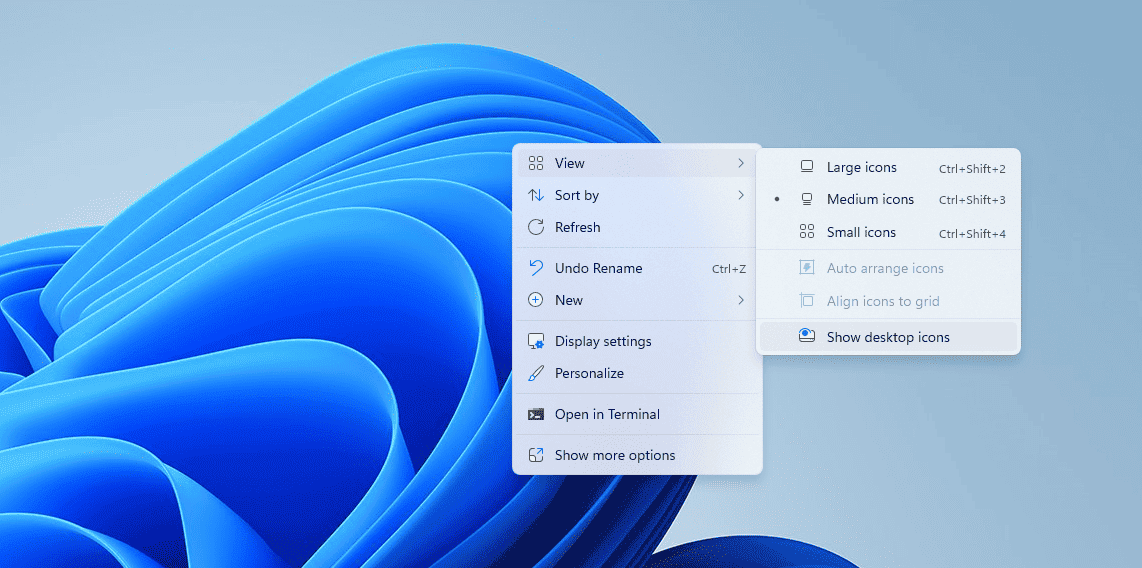The height and width of the screenshot is (568, 1142).
Task: Choose Large icons view size
Action: point(888,167)
